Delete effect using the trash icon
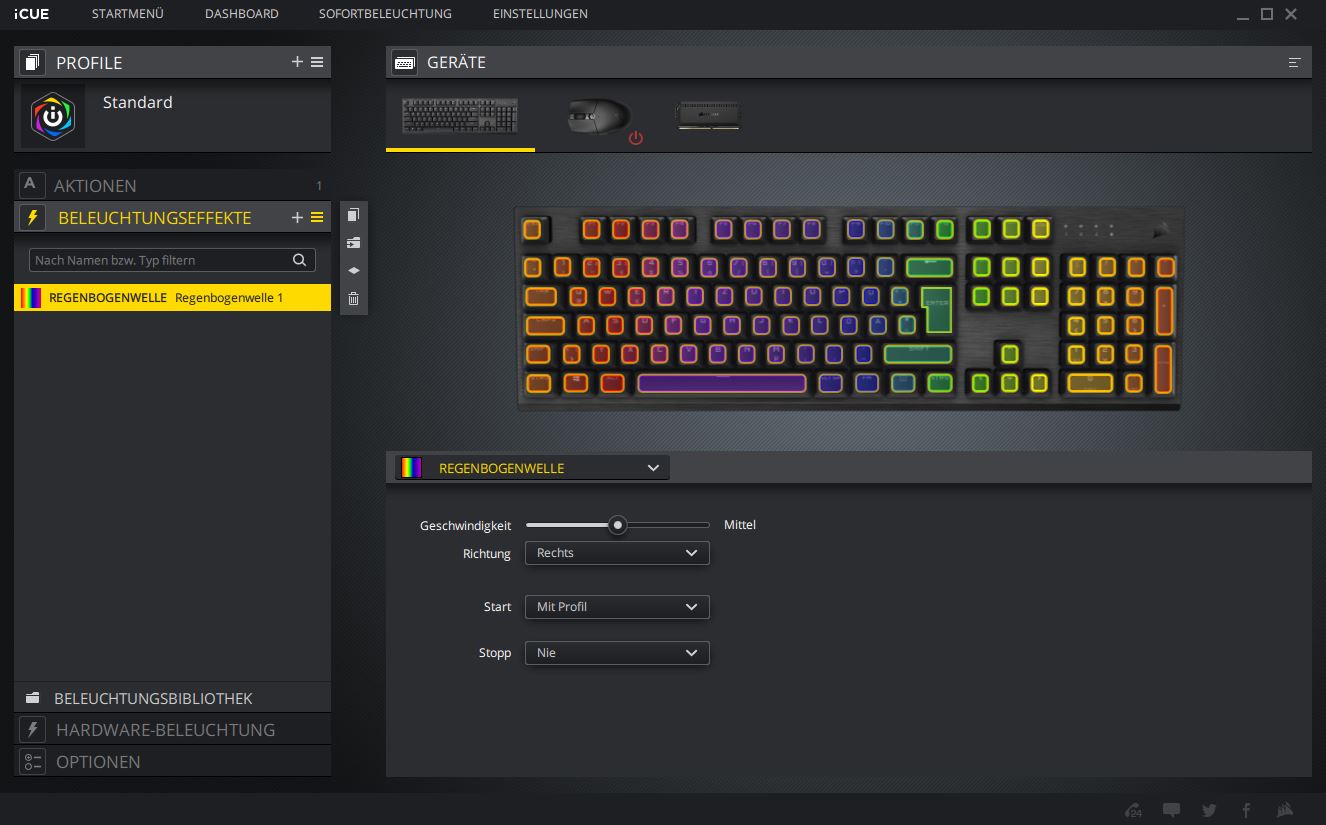Screen dimensions: 1326x825 353,298
